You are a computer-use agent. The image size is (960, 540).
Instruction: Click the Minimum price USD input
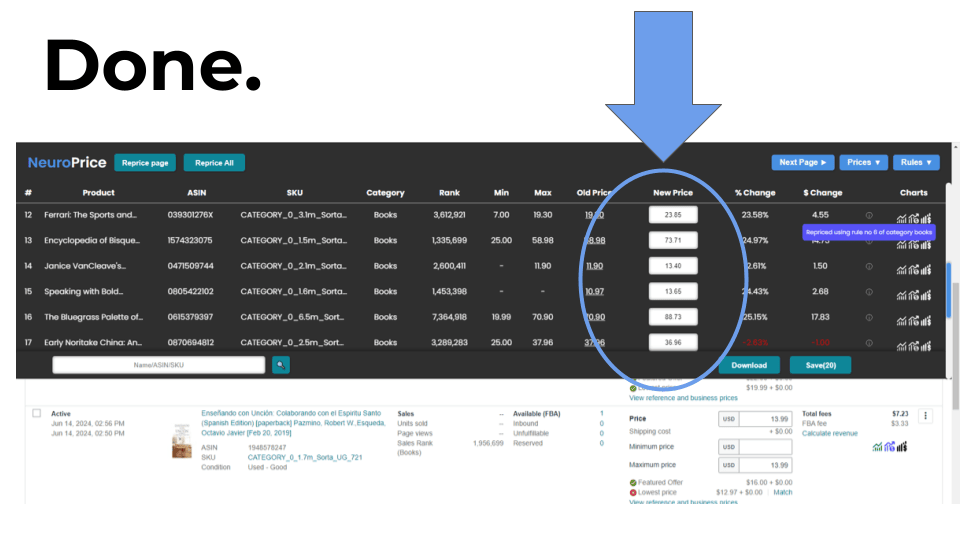point(765,447)
